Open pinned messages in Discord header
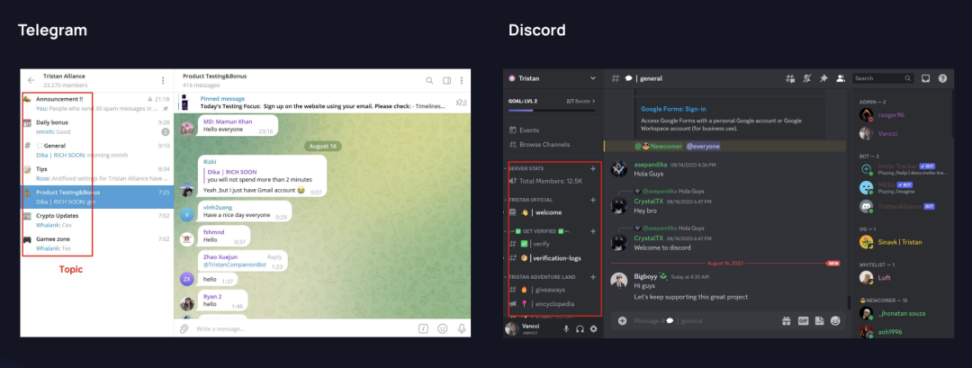Screen dimensions: 972x368 824,79
